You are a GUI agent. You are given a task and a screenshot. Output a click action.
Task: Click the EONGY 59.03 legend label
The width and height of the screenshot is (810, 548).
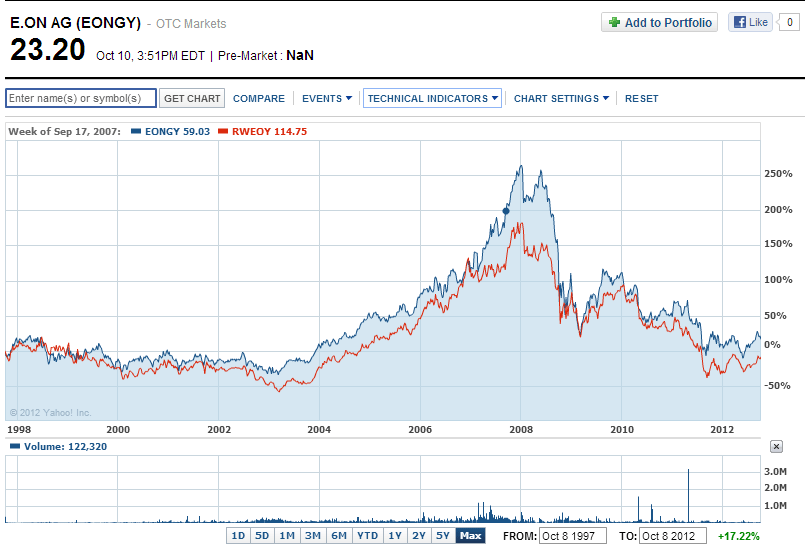coord(177,131)
